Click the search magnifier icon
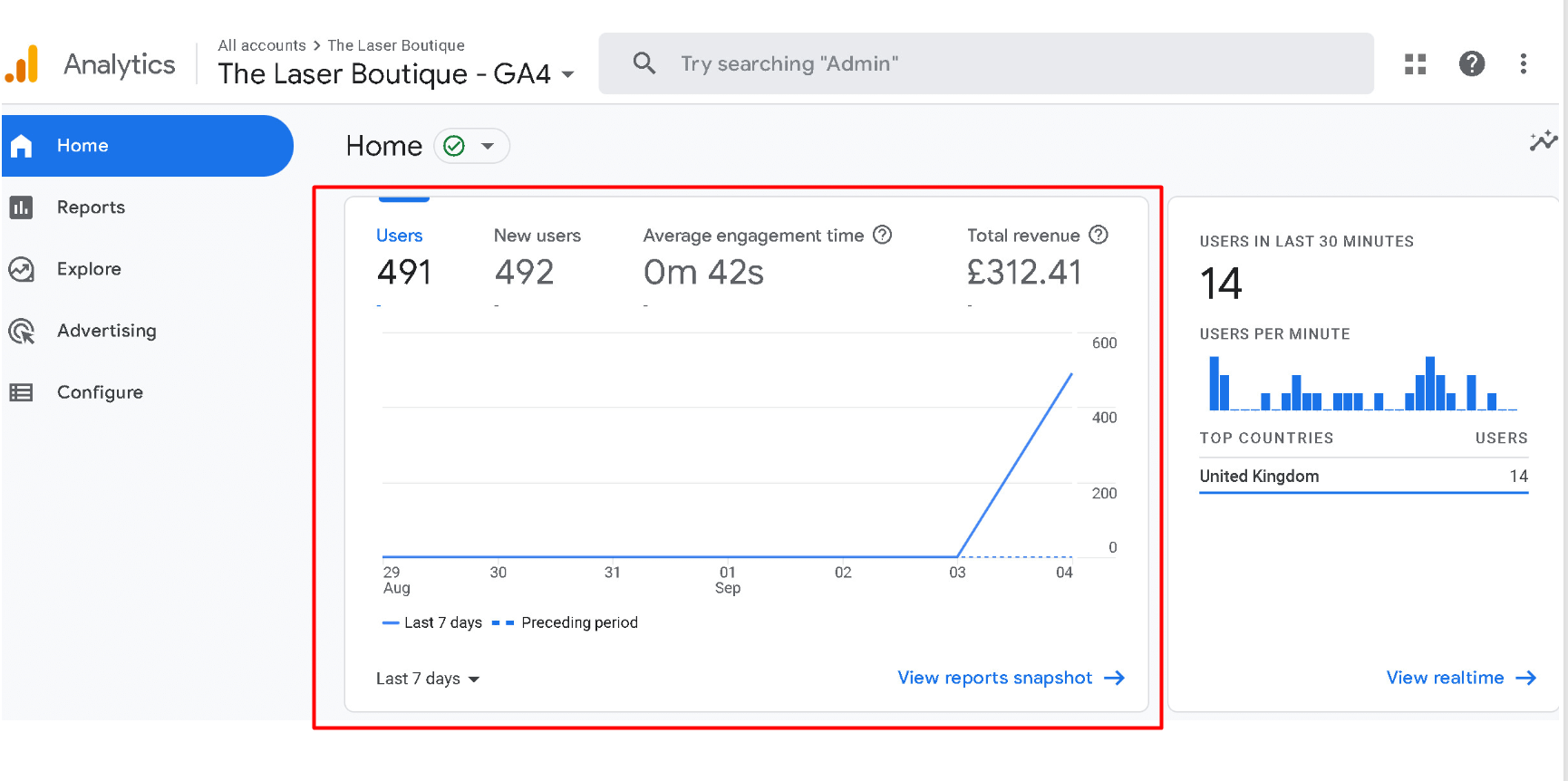This screenshot has height=781, width=1568. click(x=644, y=63)
